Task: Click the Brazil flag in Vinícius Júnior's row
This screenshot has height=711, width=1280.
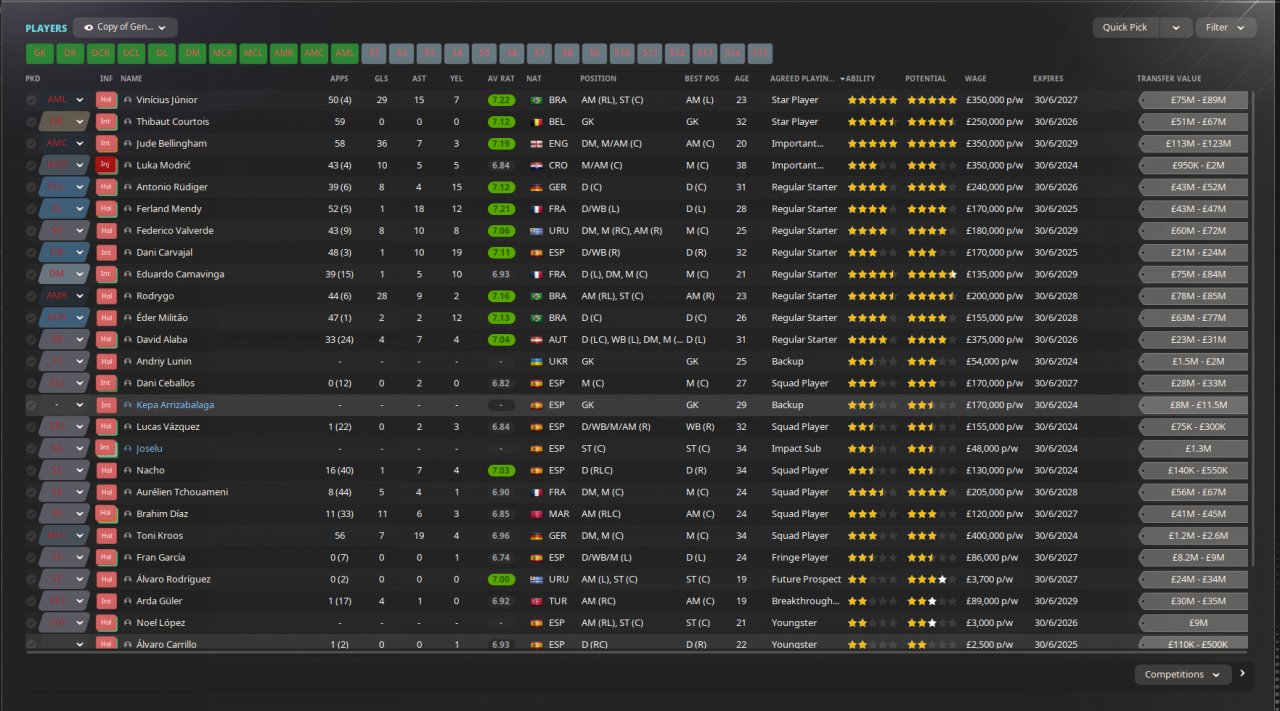Action: coord(536,100)
